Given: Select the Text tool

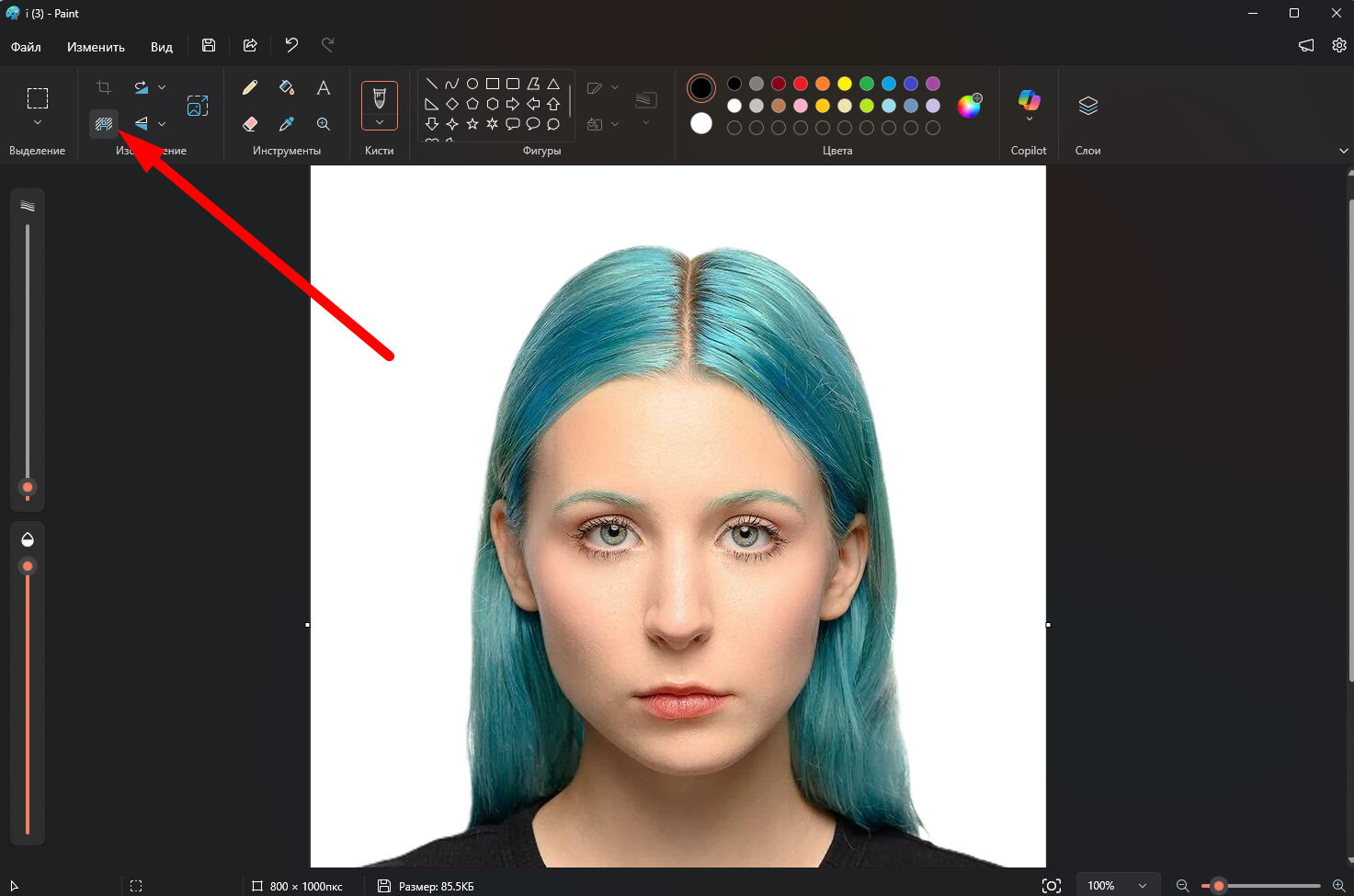Looking at the screenshot, I should click(324, 87).
